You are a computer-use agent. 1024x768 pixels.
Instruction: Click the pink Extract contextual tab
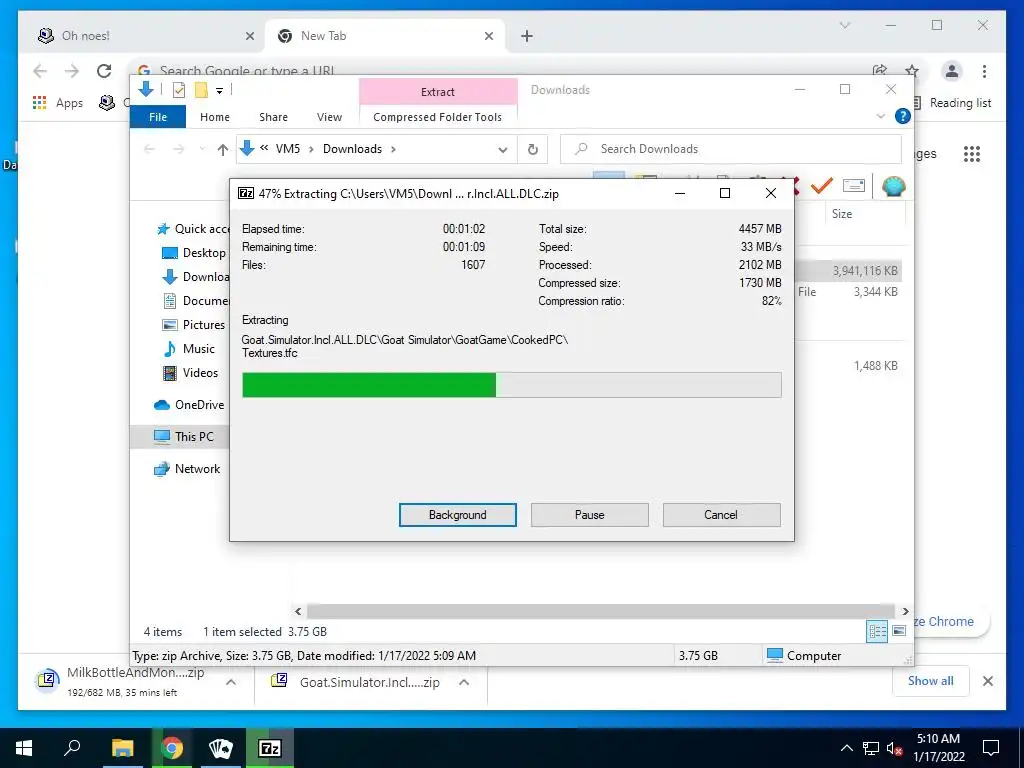(438, 91)
